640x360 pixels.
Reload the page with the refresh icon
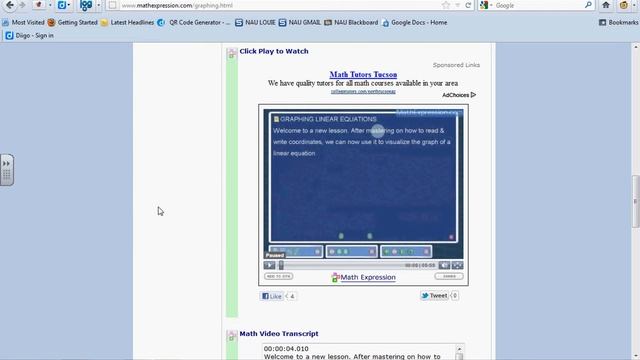(x=468, y=5)
